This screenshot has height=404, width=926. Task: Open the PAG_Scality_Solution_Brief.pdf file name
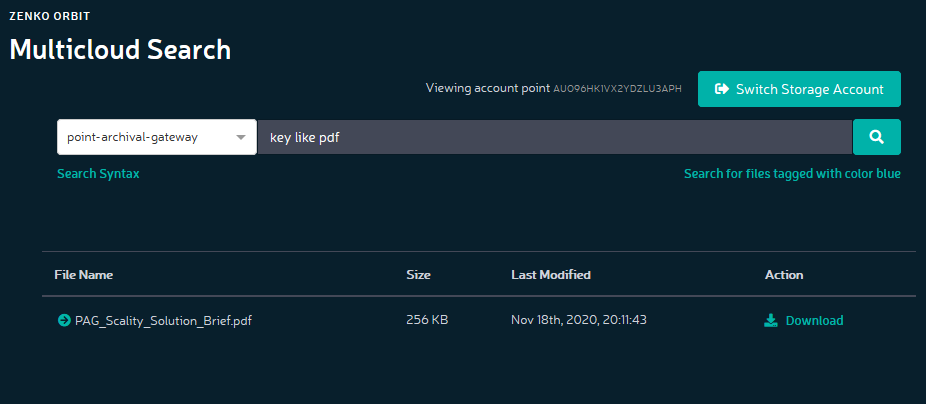coord(164,321)
